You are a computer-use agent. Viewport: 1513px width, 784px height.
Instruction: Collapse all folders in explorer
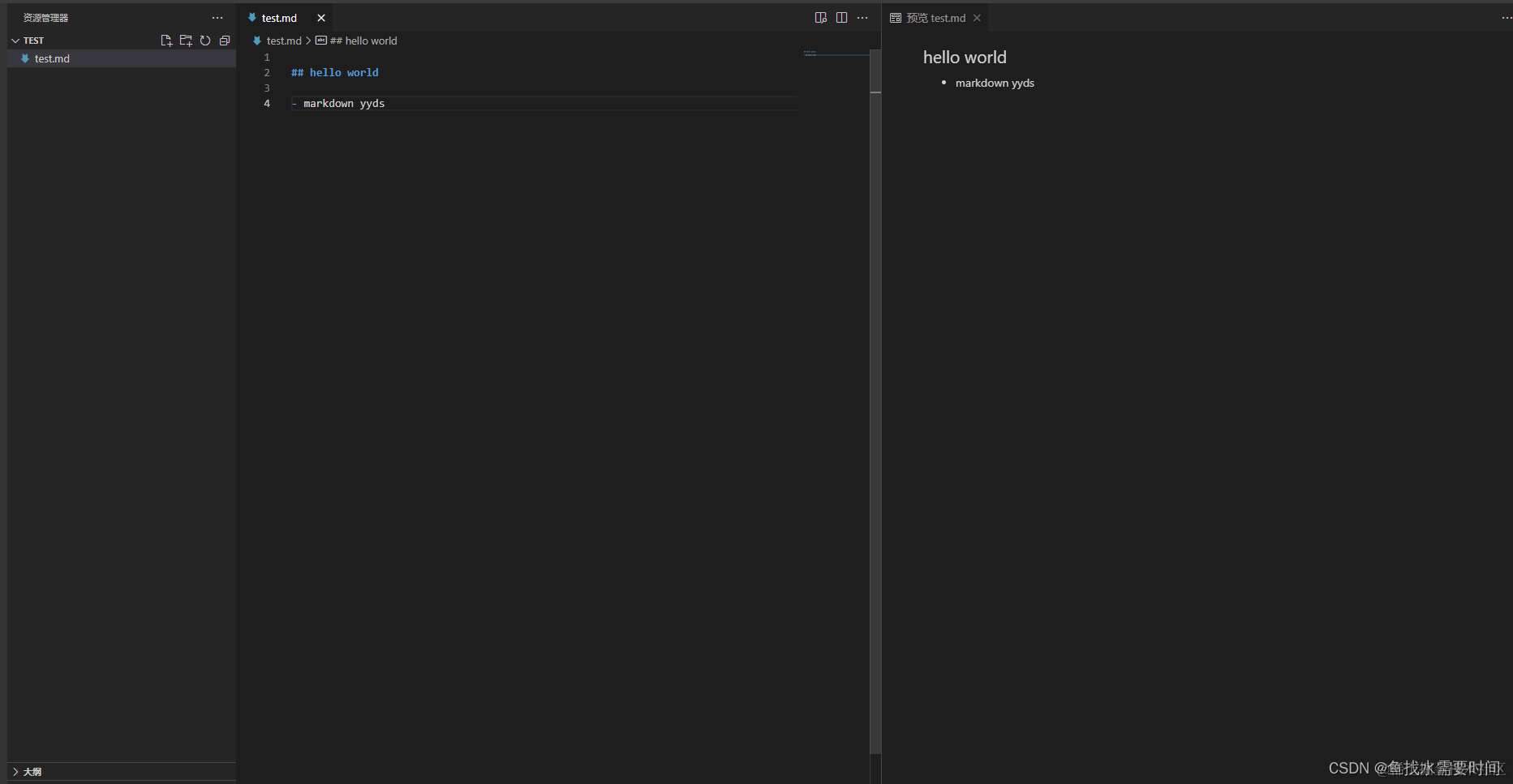225,41
